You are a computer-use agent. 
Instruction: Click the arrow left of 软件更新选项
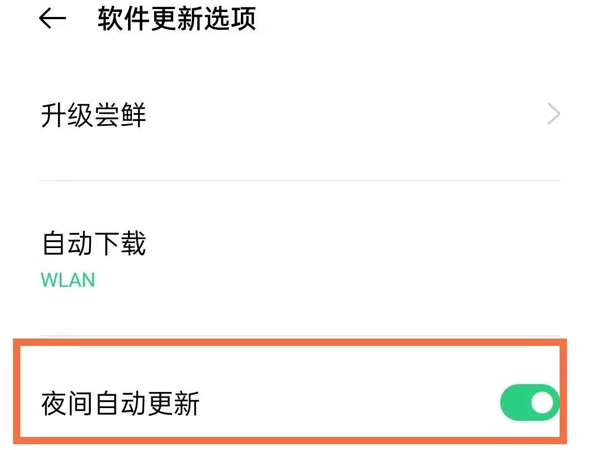pyautogui.click(x=52, y=20)
